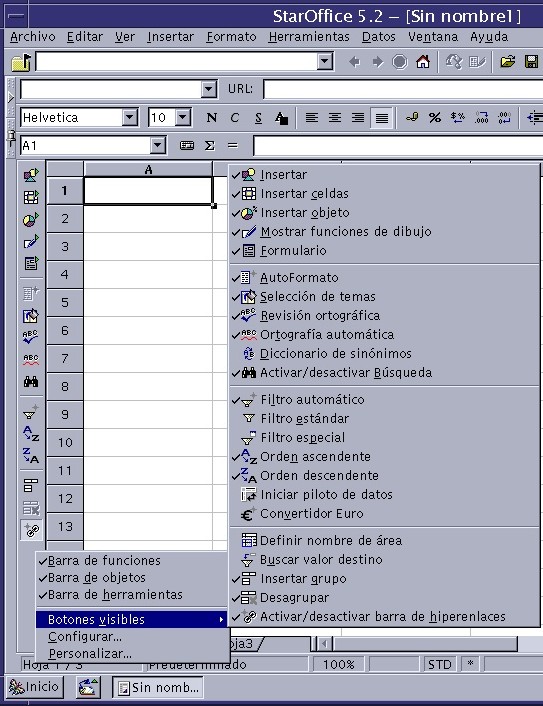Image resolution: width=543 pixels, height=706 pixels.
Task: Toggle Revisión ortográfica button visibility
Action: [x=384, y=316]
